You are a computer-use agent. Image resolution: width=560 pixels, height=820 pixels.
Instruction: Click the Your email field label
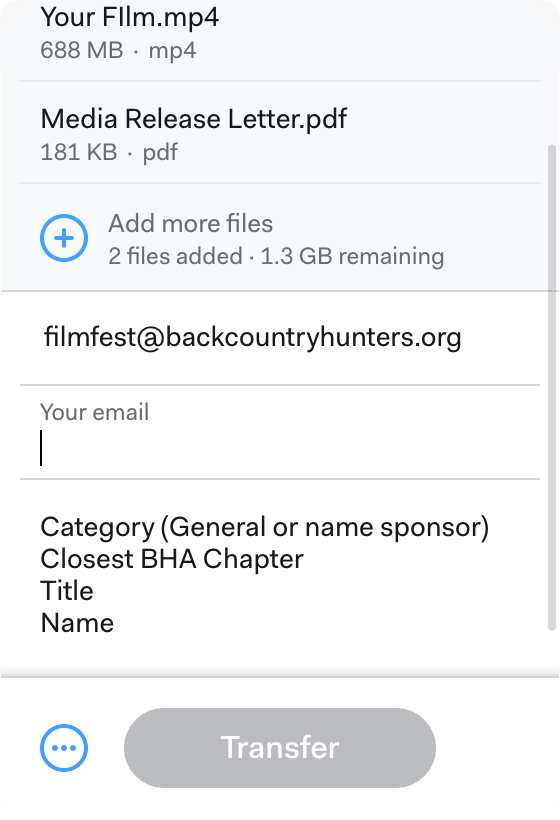pos(95,412)
